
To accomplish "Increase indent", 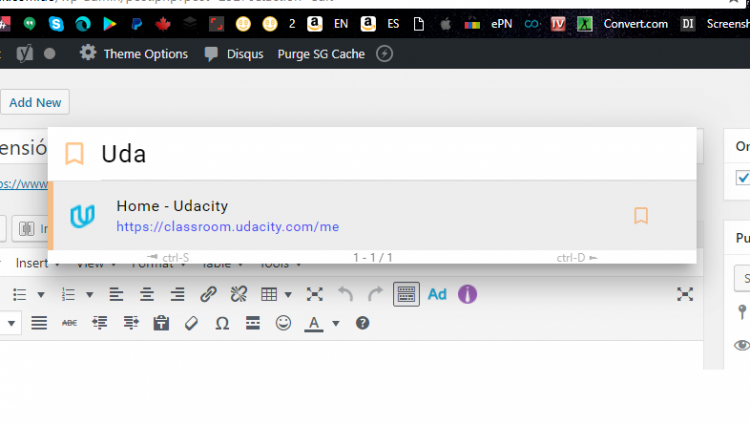I will [131, 323].
